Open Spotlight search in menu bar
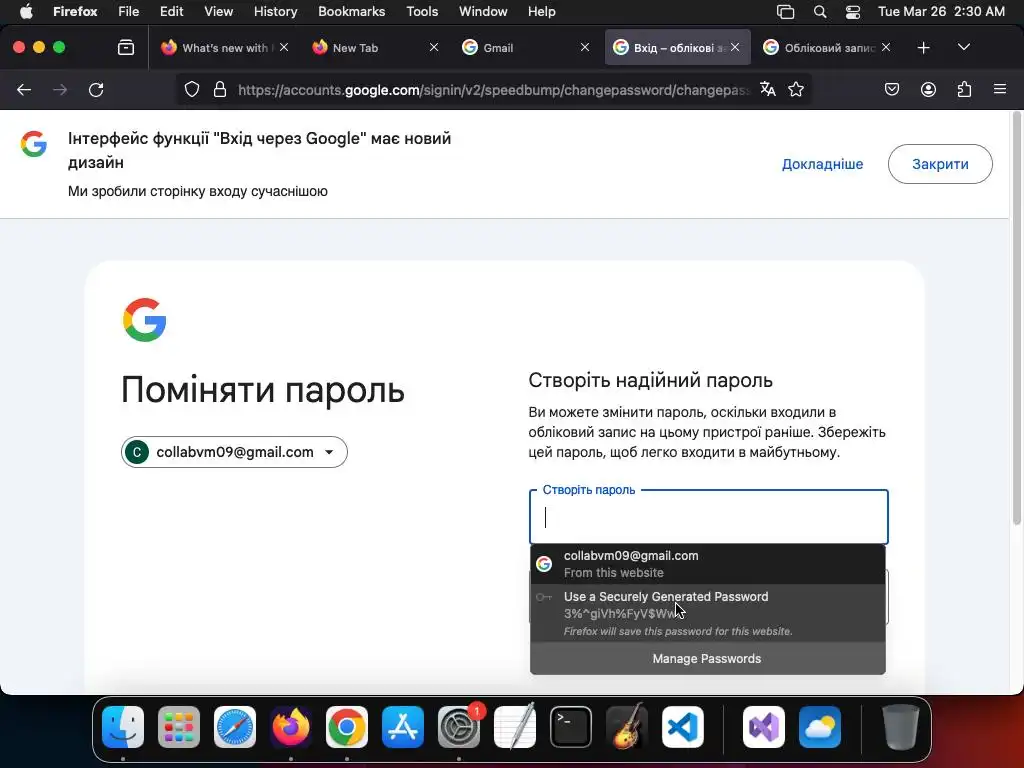 coord(820,12)
